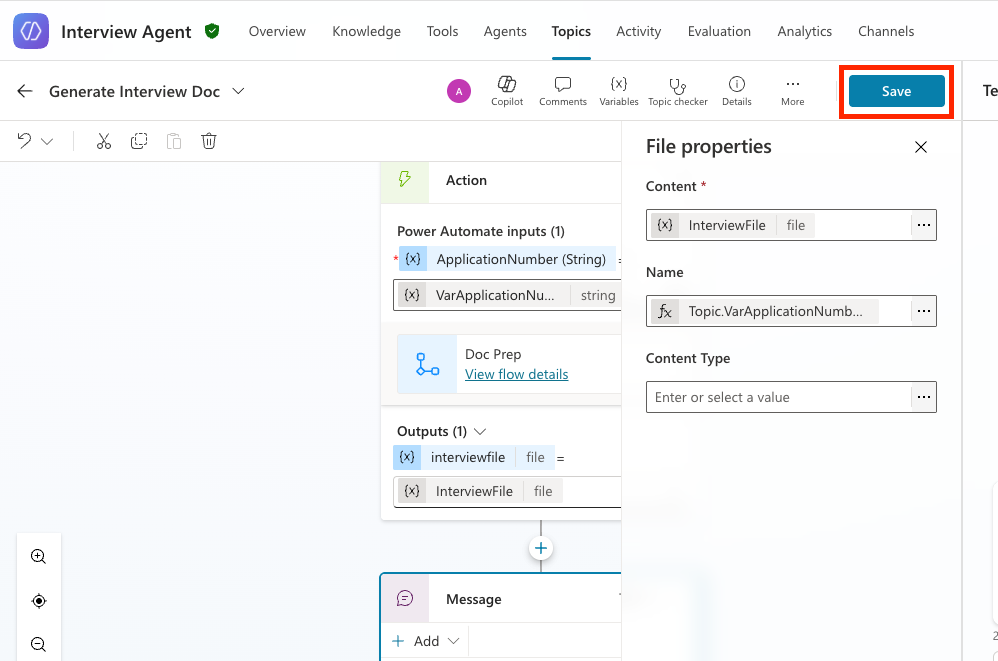Zoom in on the canvas

tap(39, 557)
